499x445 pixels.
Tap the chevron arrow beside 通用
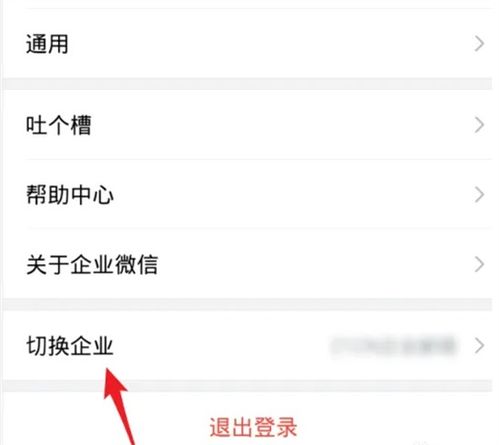[x=479, y=44]
